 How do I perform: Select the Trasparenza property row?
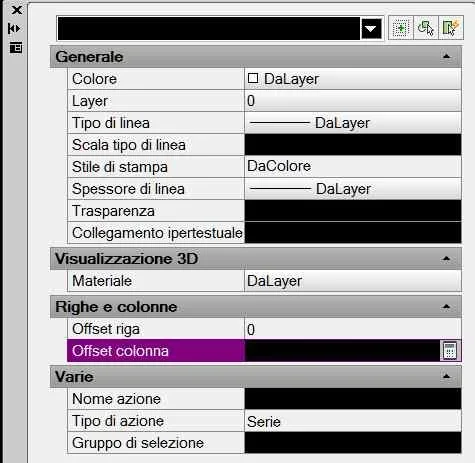(x=264, y=211)
